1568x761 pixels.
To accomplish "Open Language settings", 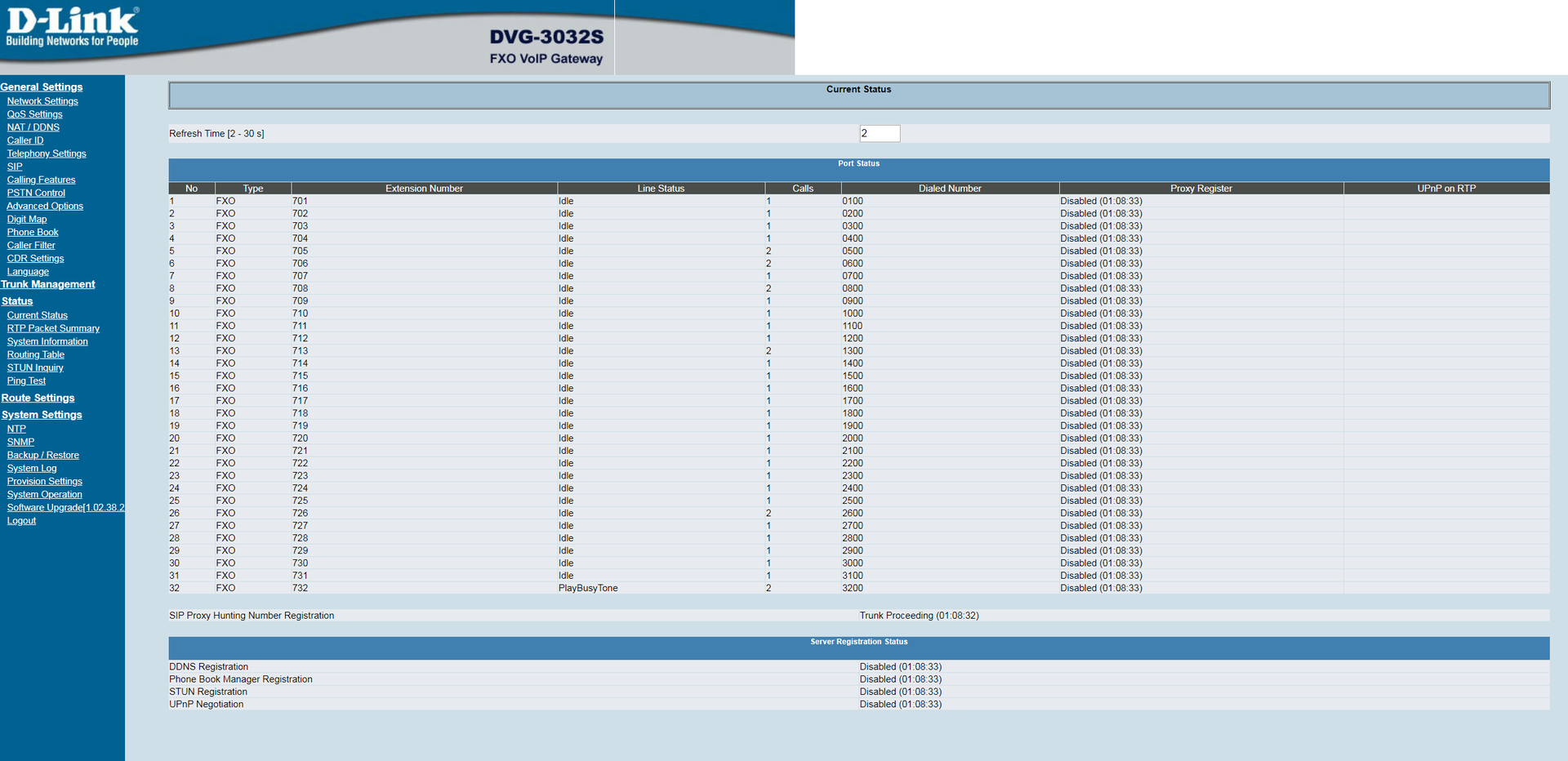I will pyautogui.click(x=28, y=271).
